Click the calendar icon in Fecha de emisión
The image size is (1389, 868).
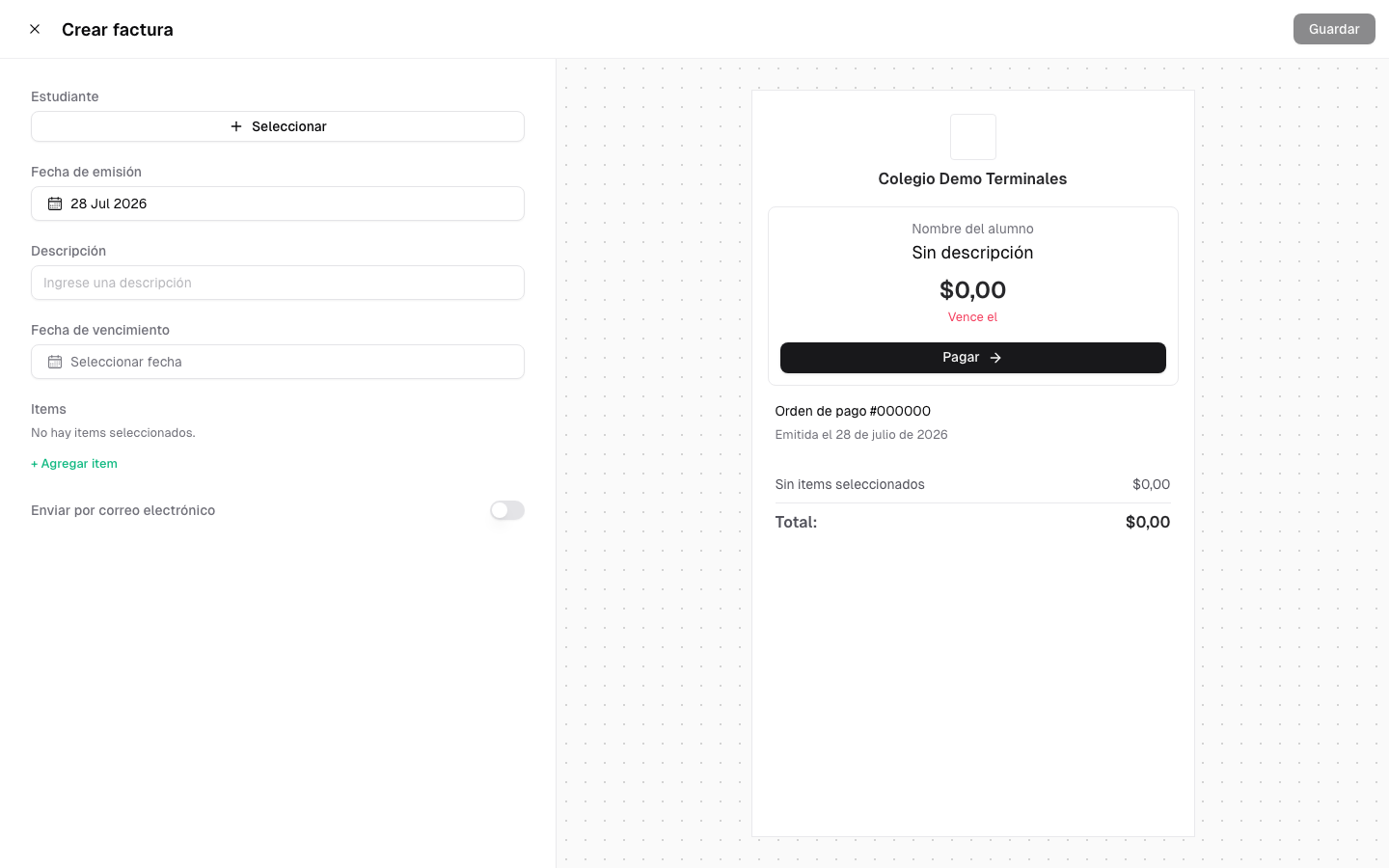pos(55,203)
